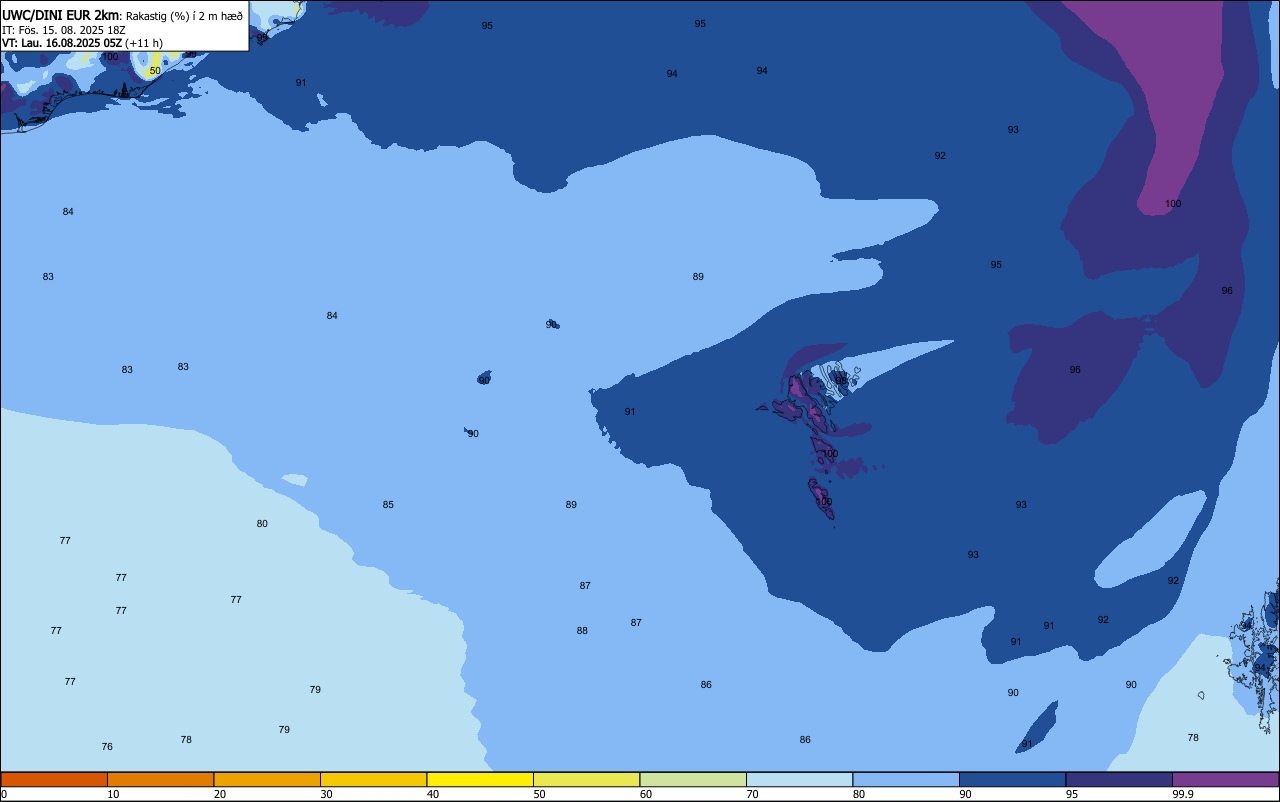Click the '76' humidity value on the map
The image size is (1280, 802).
coord(107,747)
